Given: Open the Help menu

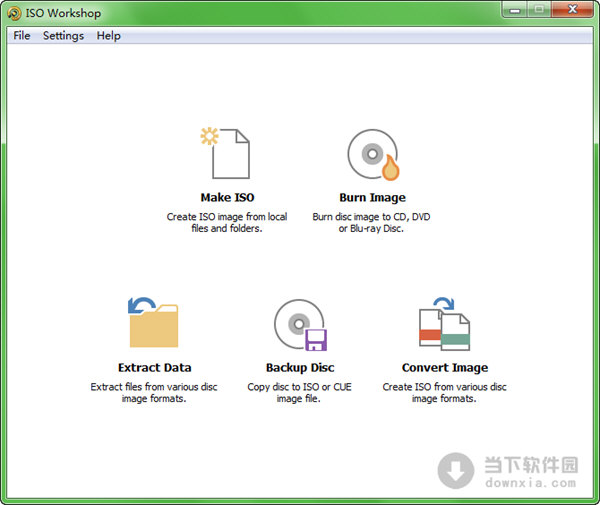Looking at the screenshot, I should (x=109, y=36).
